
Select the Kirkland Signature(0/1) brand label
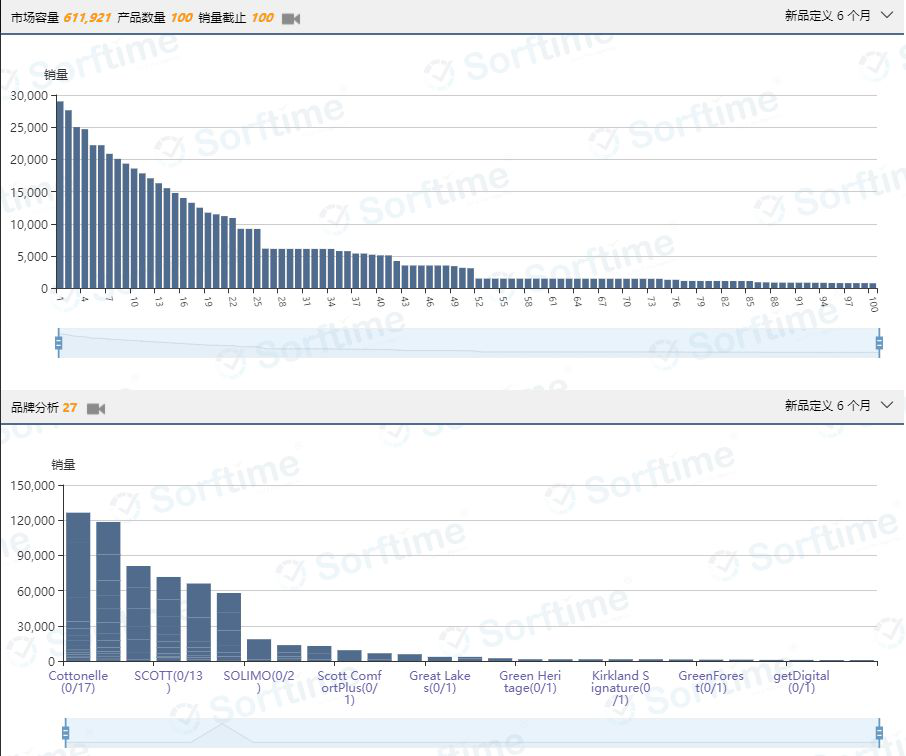click(620, 687)
